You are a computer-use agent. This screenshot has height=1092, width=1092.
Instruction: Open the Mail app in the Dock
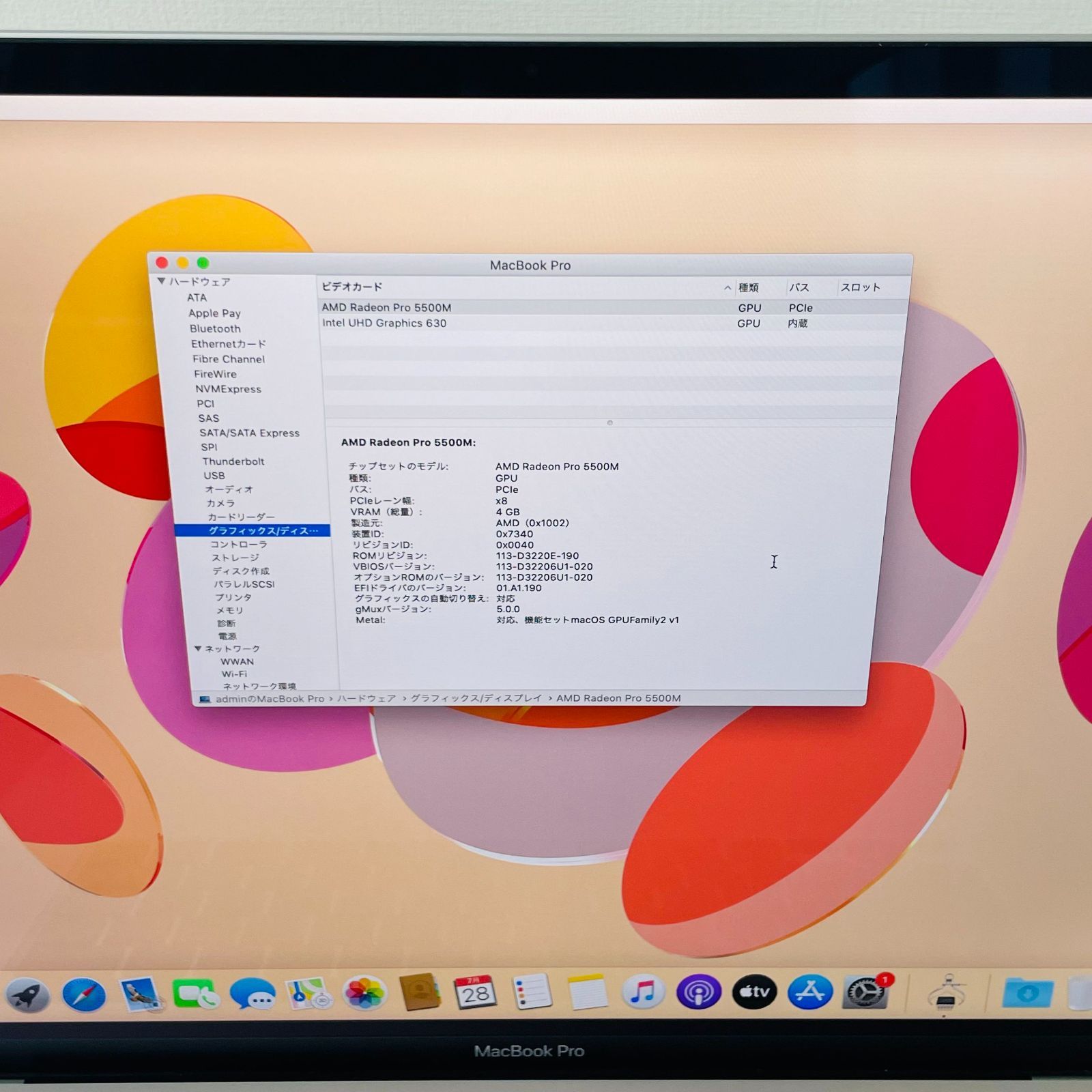[x=140, y=994]
